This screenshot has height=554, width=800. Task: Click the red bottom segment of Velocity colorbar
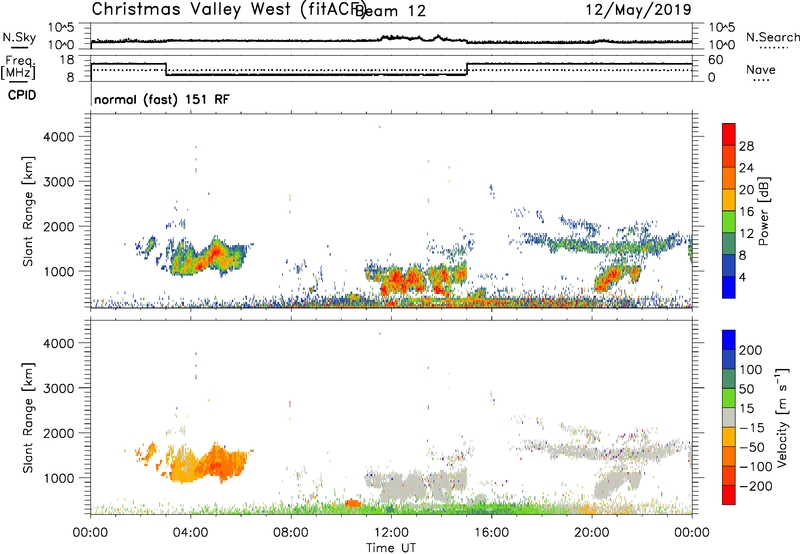[729, 495]
